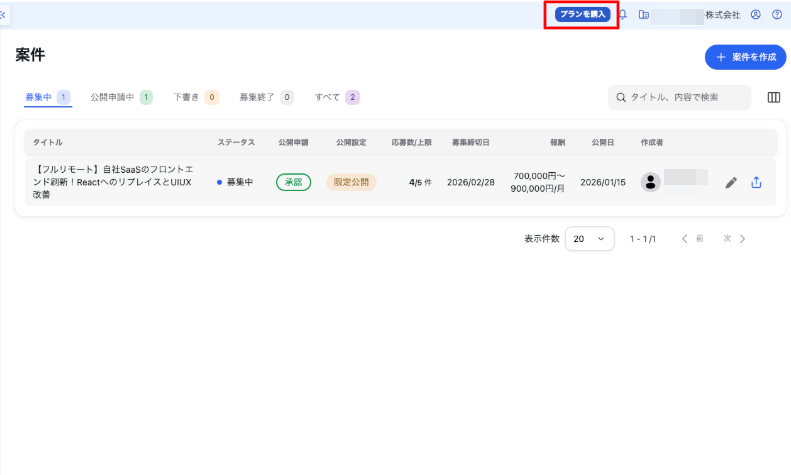
Task: Click the 募集締切日 column header
Action: [x=470, y=142]
